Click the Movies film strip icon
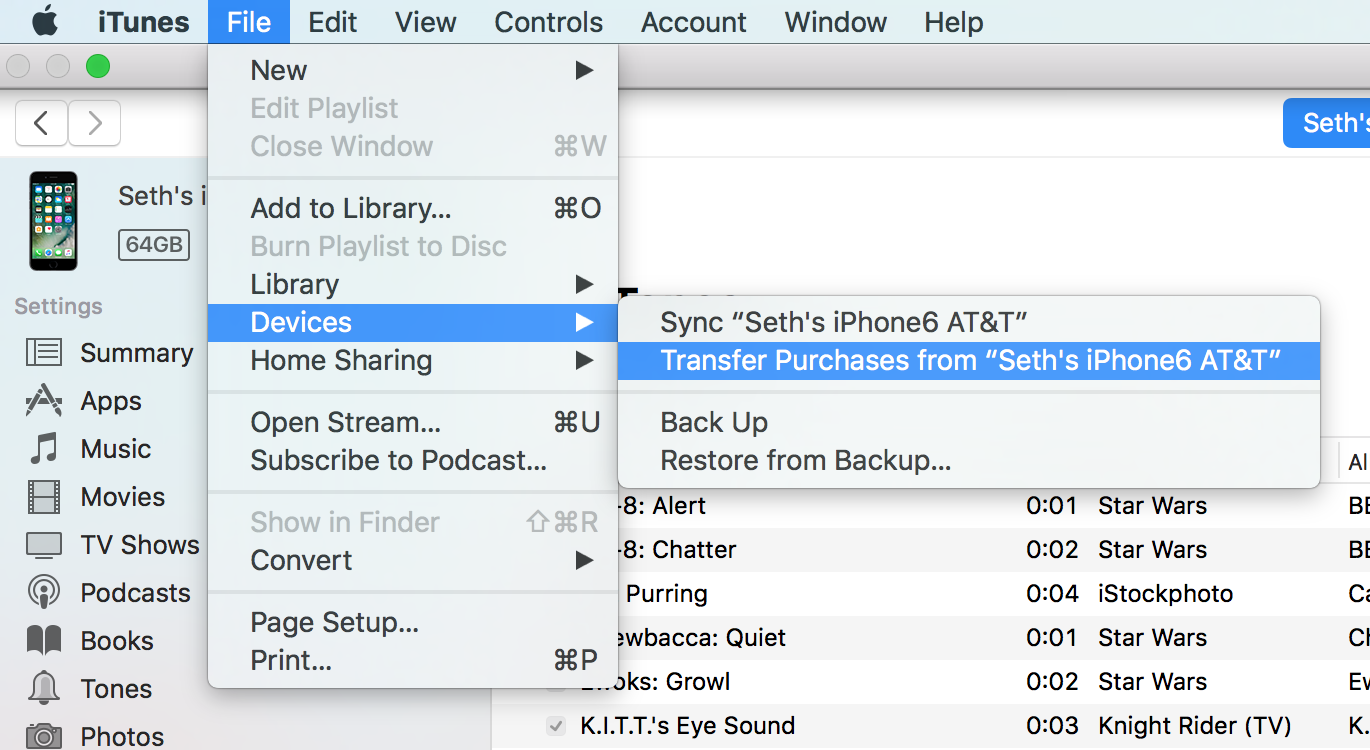This screenshot has height=750, width=1370. 43,497
